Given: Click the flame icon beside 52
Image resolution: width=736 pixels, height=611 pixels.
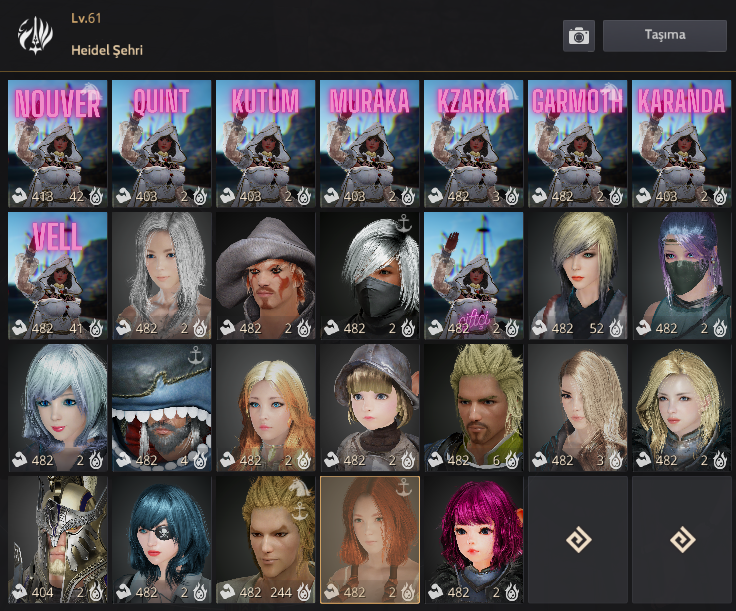Looking at the screenshot, I should point(615,328).
